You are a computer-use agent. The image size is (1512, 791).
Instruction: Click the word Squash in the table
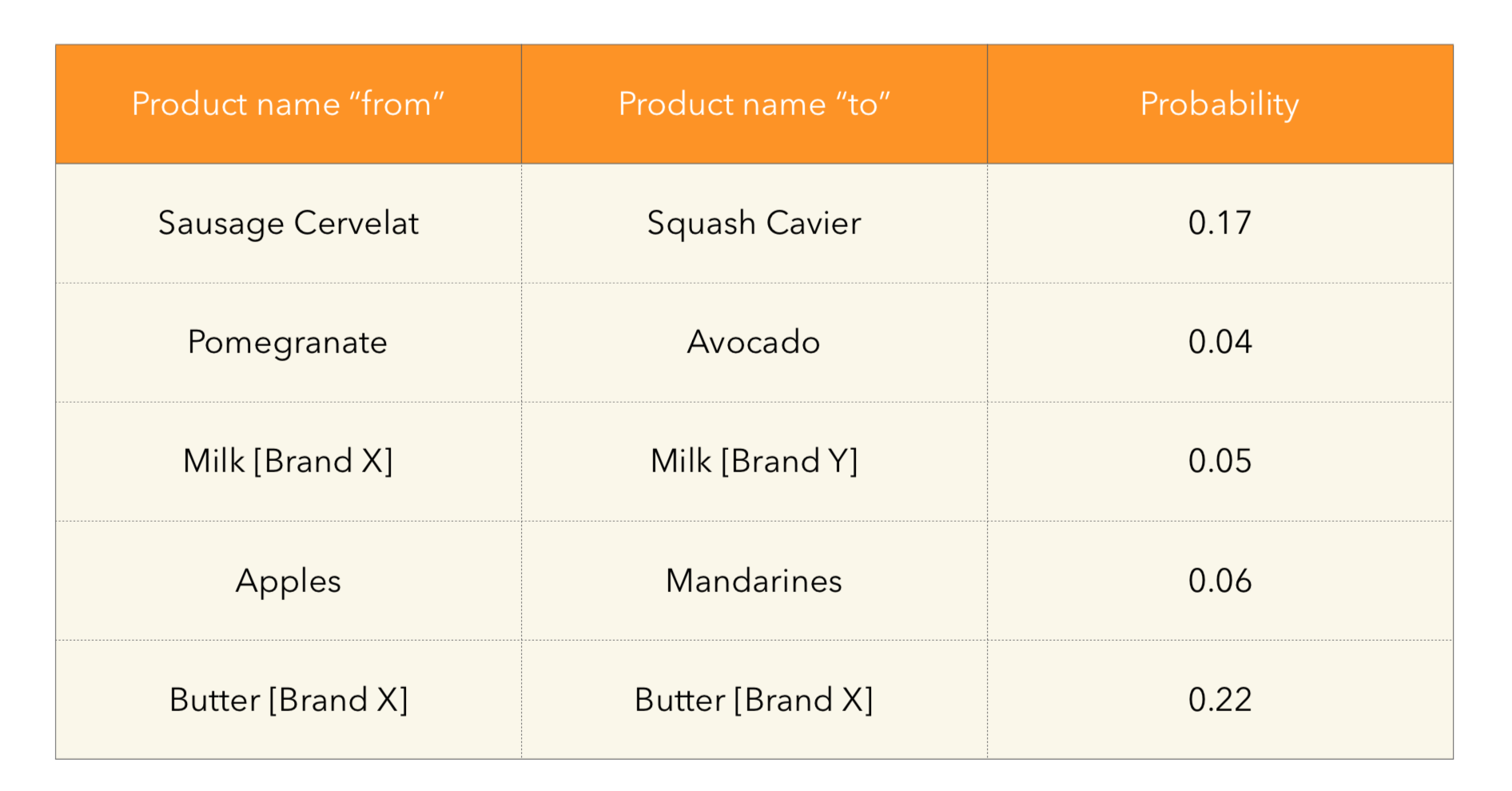click(x=701, y=223)
